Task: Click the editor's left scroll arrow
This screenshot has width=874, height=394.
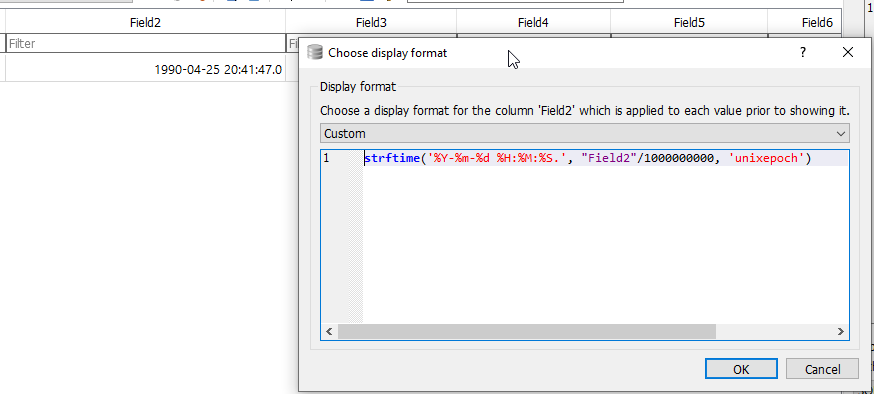Action: (x=329, y=332)
